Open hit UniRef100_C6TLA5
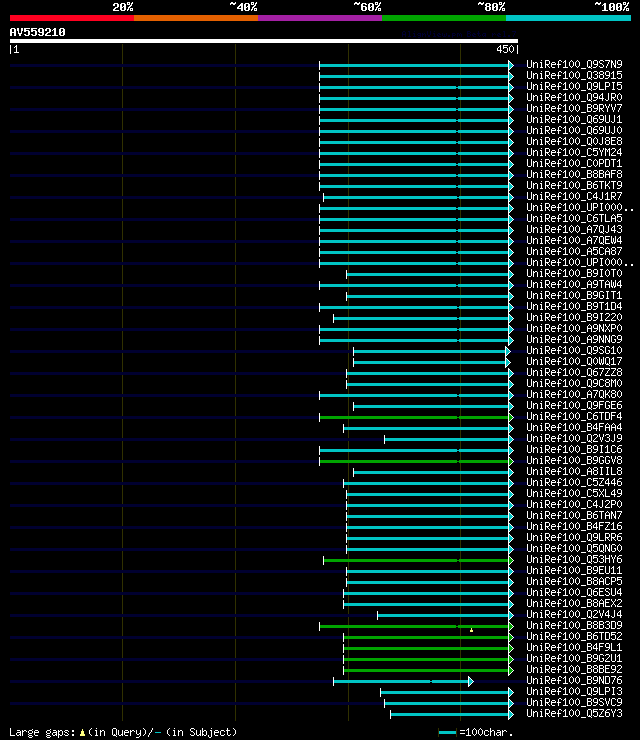 coord(574,218)
